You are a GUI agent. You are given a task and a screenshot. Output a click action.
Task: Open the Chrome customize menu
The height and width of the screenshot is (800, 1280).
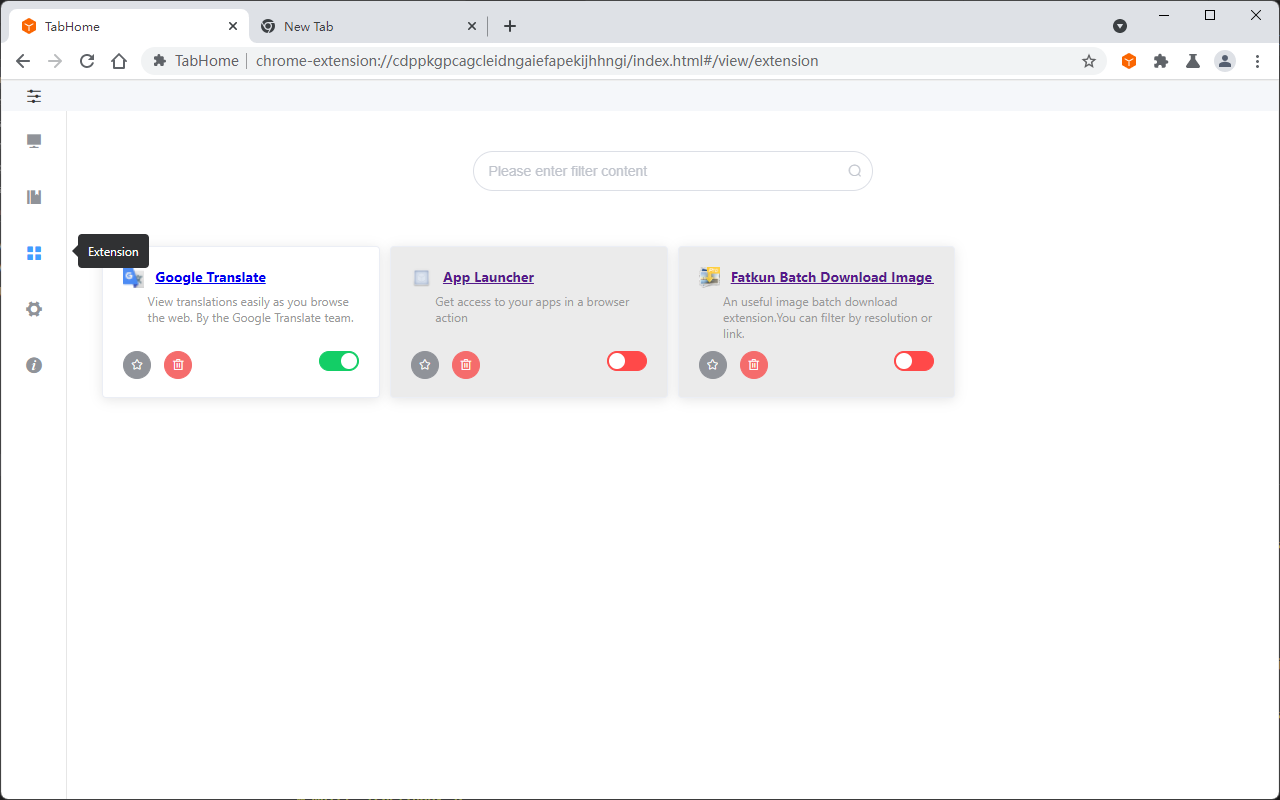(x=1257, y=61)
